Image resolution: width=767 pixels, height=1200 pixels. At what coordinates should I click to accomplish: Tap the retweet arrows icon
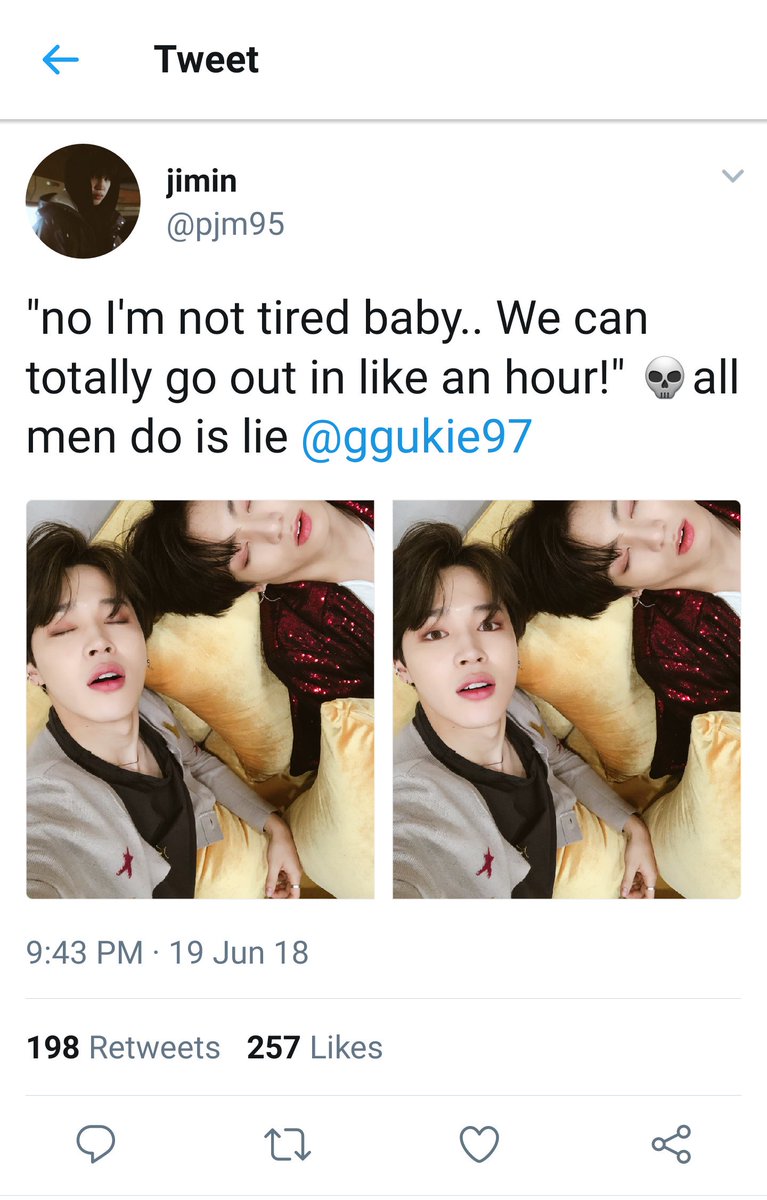(x=288, y=1144)
